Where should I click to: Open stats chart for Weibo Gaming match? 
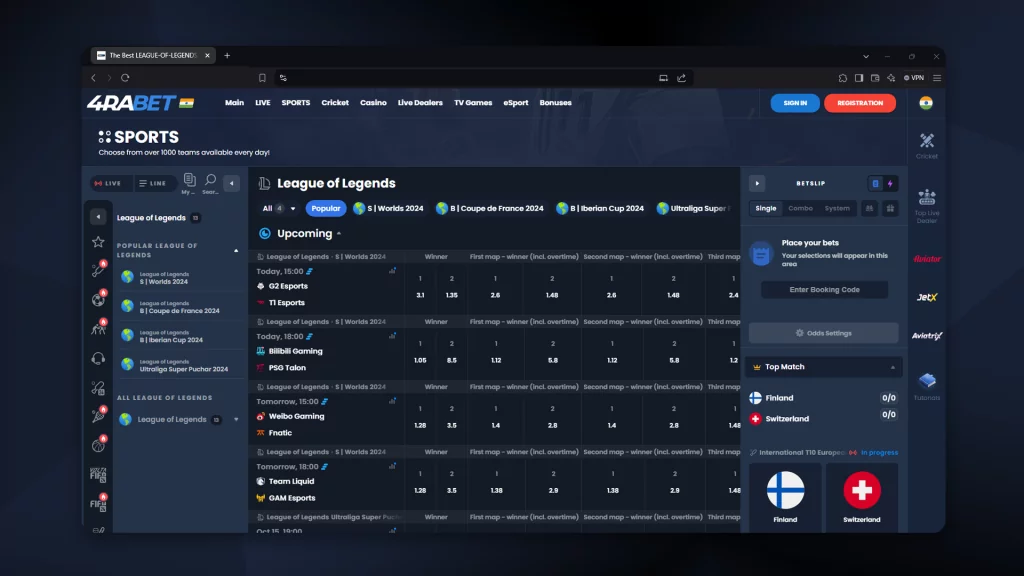(392, 401)
